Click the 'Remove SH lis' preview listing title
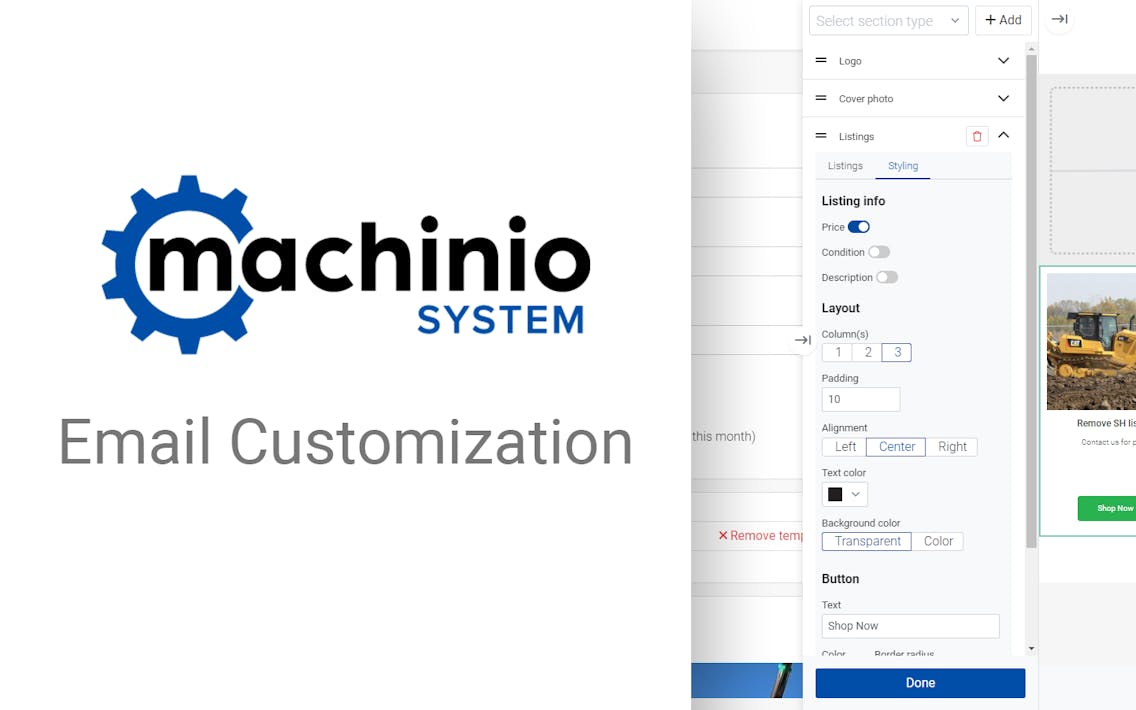This screenshot has width=1136, height=710. (1106, 423)
